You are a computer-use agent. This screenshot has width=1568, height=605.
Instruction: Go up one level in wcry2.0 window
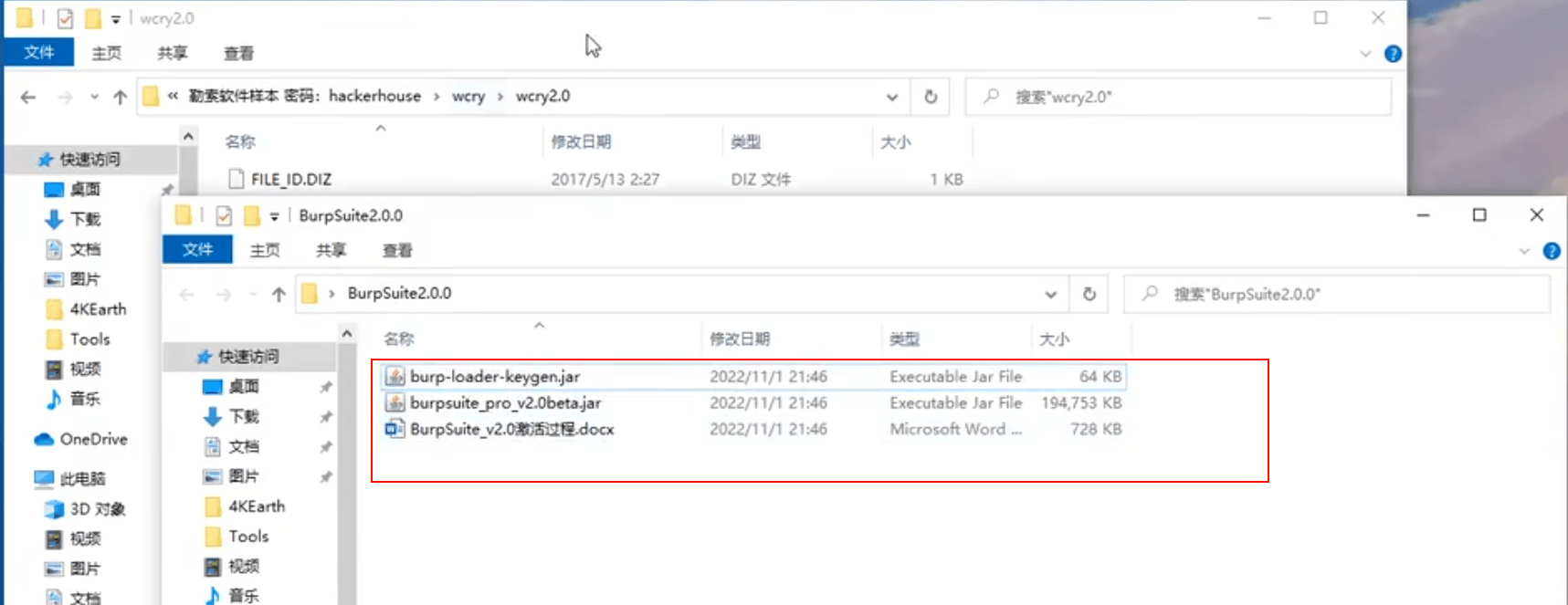click(x=120, y=97)
